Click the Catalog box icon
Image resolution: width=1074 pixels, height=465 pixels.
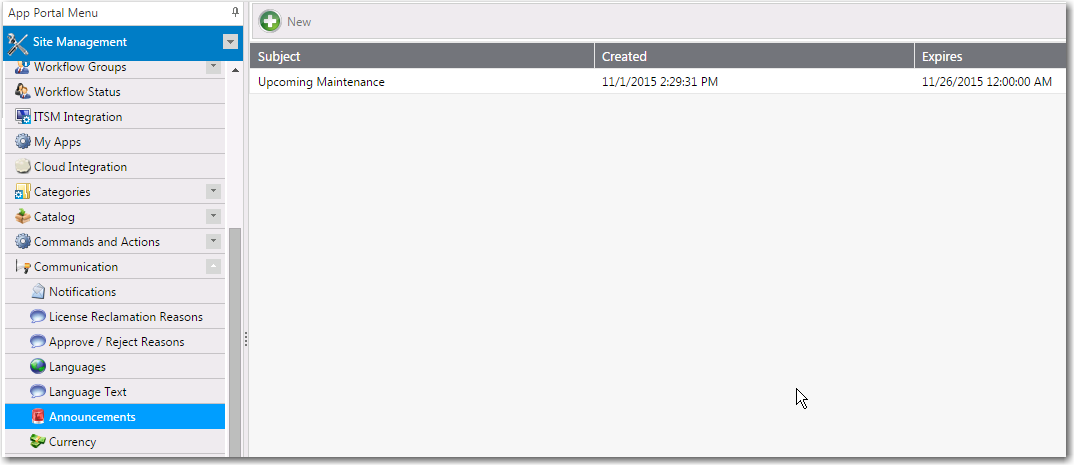(23, 217)
